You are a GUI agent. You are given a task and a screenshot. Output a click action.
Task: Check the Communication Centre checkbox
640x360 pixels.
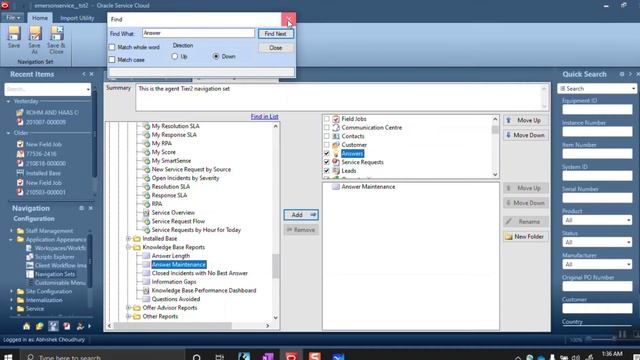point(327,127)
